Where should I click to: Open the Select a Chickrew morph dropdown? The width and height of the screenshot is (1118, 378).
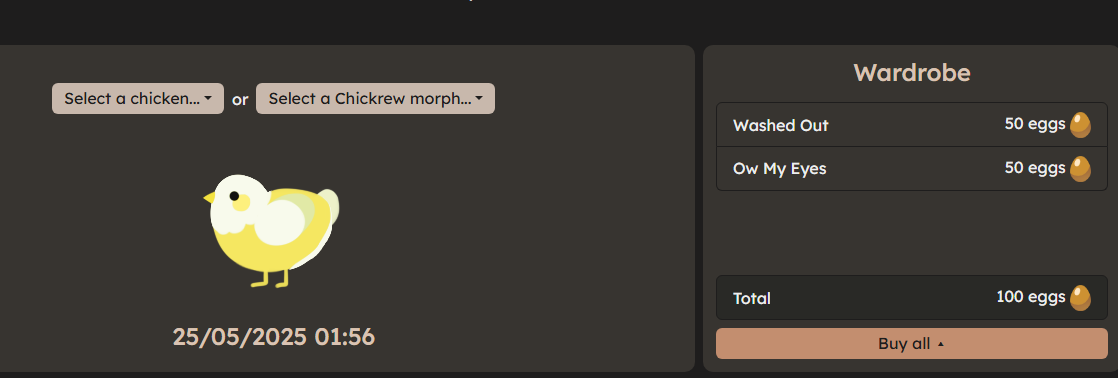coord(375,98)
